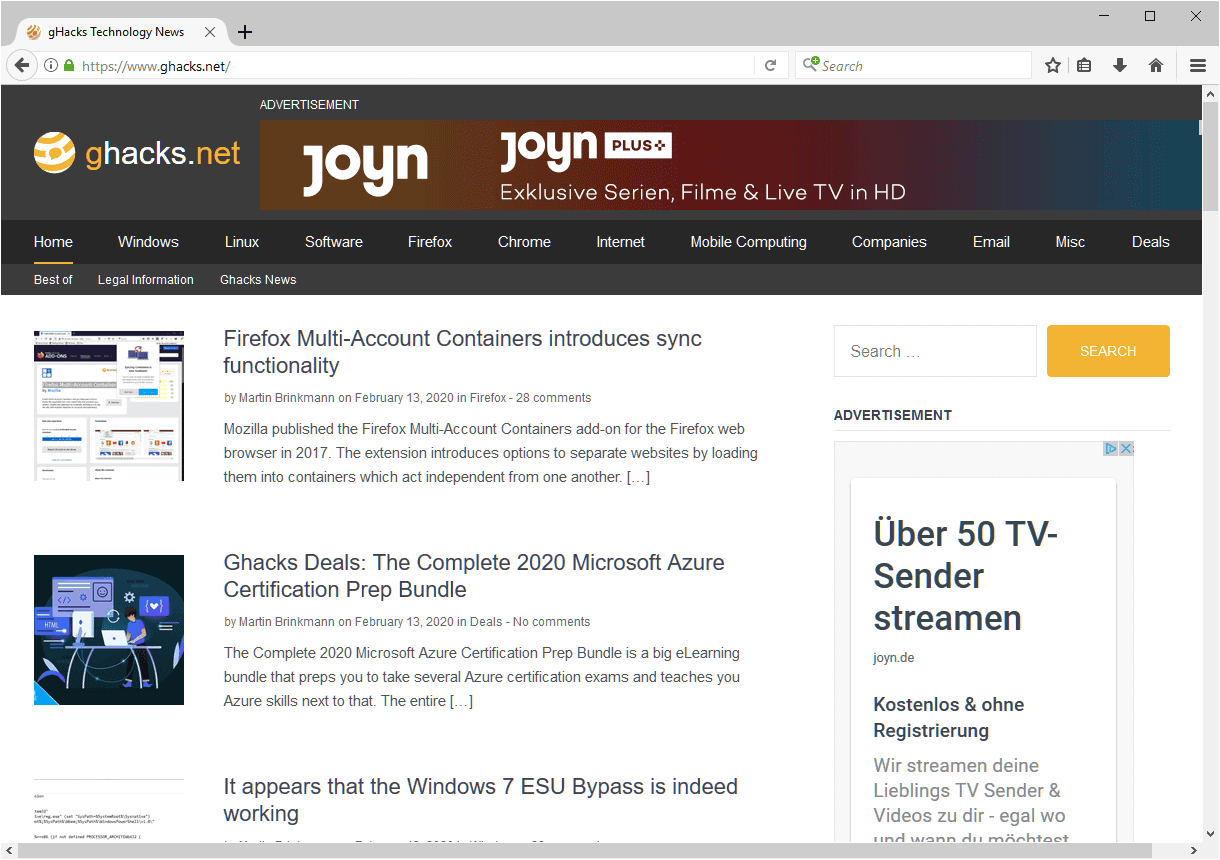Expand the AdChoices icon on the advertisement
Image resolution: width=1220 pixels, height=860 pixels.
tap(1110, 448)
